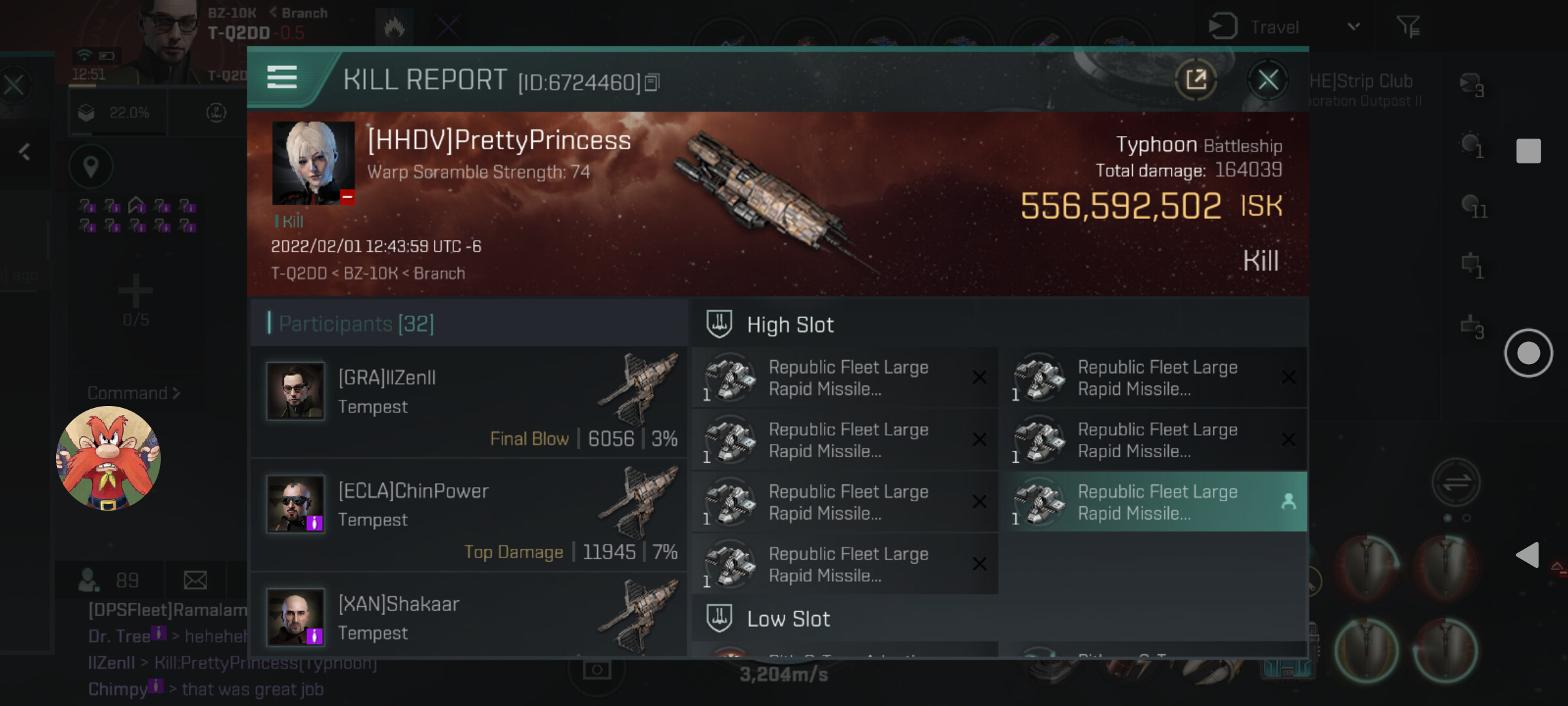Click the Participants [32] header
Screen dimensions: 1568x706
point(357,324)
